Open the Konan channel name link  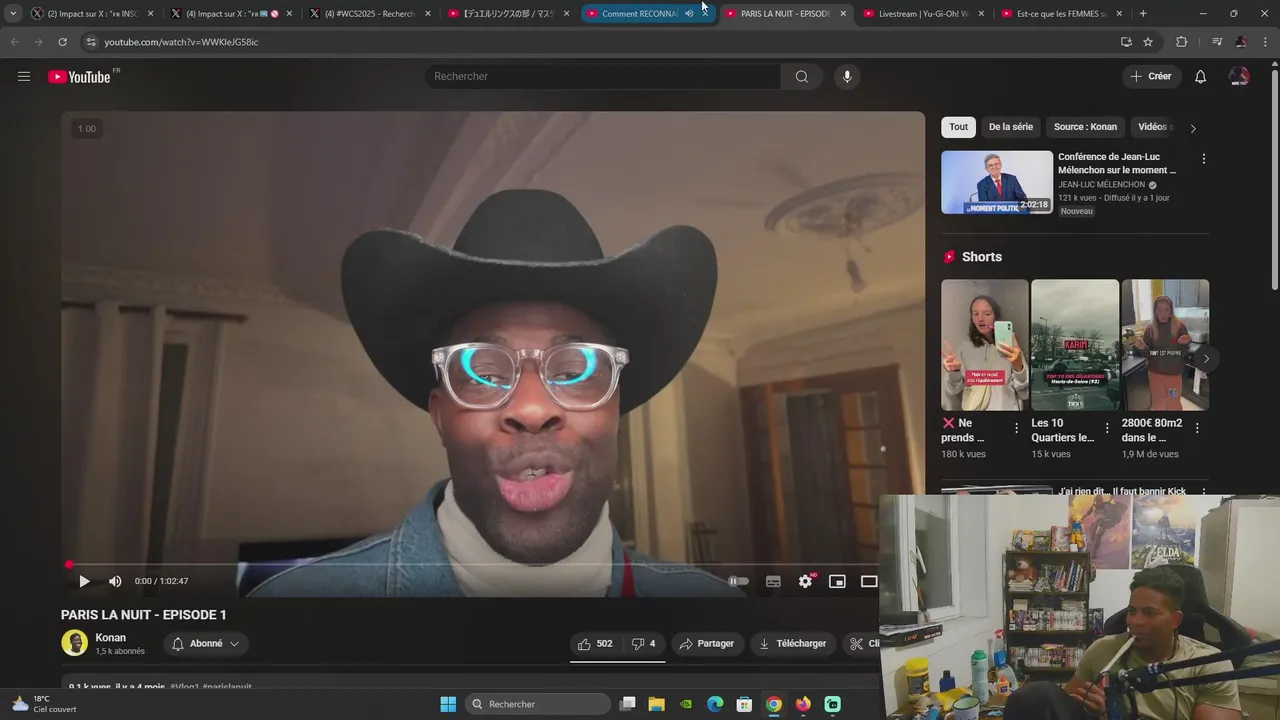click(x=111, y=638)
